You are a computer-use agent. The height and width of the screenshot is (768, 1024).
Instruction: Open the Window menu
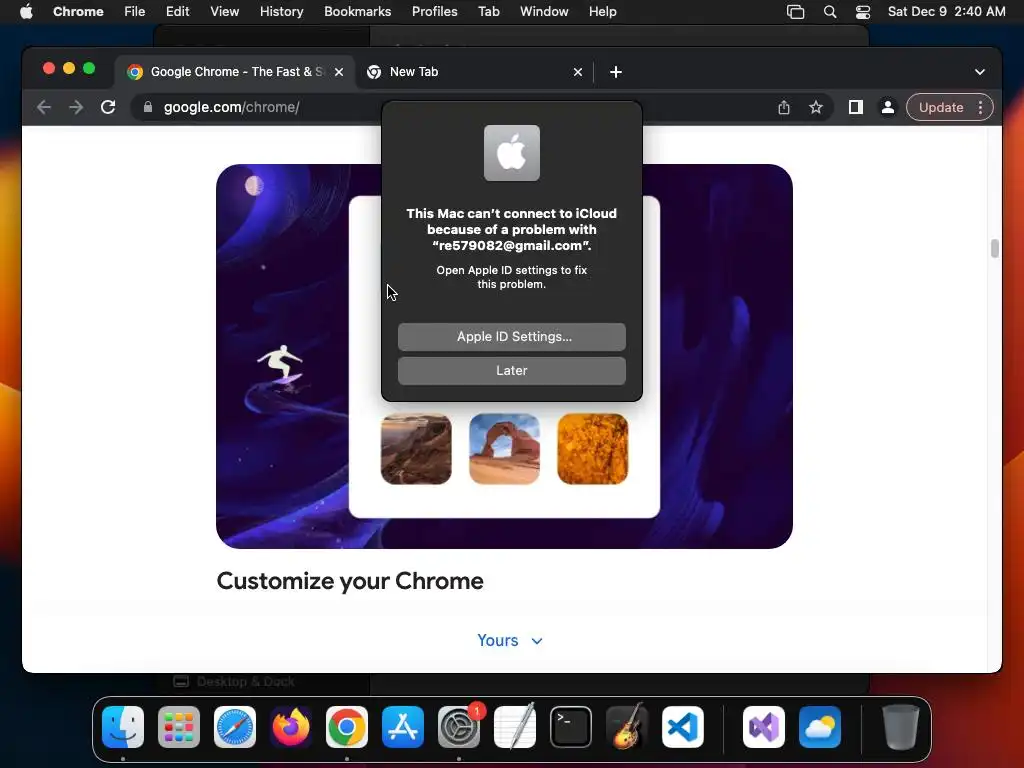point(544,12)
